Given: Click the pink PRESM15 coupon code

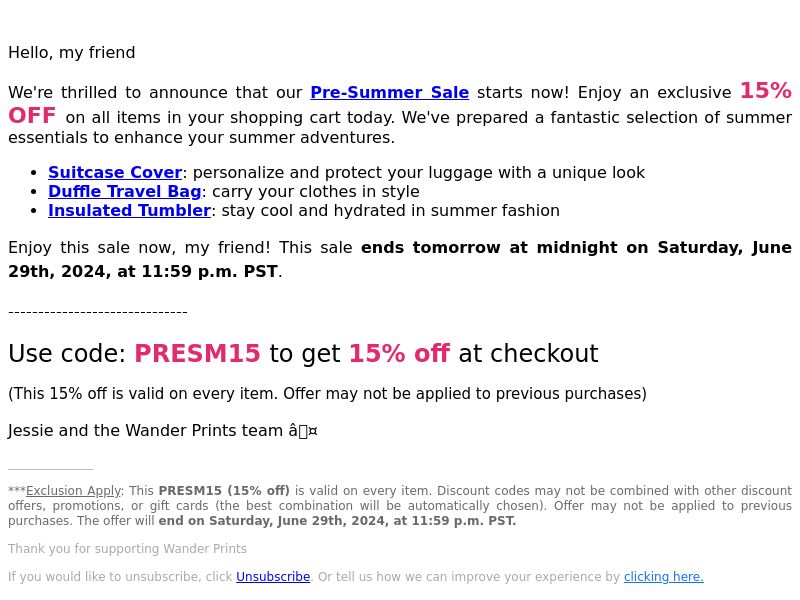Looking at the screenshot, I should [x=197, y=353].
